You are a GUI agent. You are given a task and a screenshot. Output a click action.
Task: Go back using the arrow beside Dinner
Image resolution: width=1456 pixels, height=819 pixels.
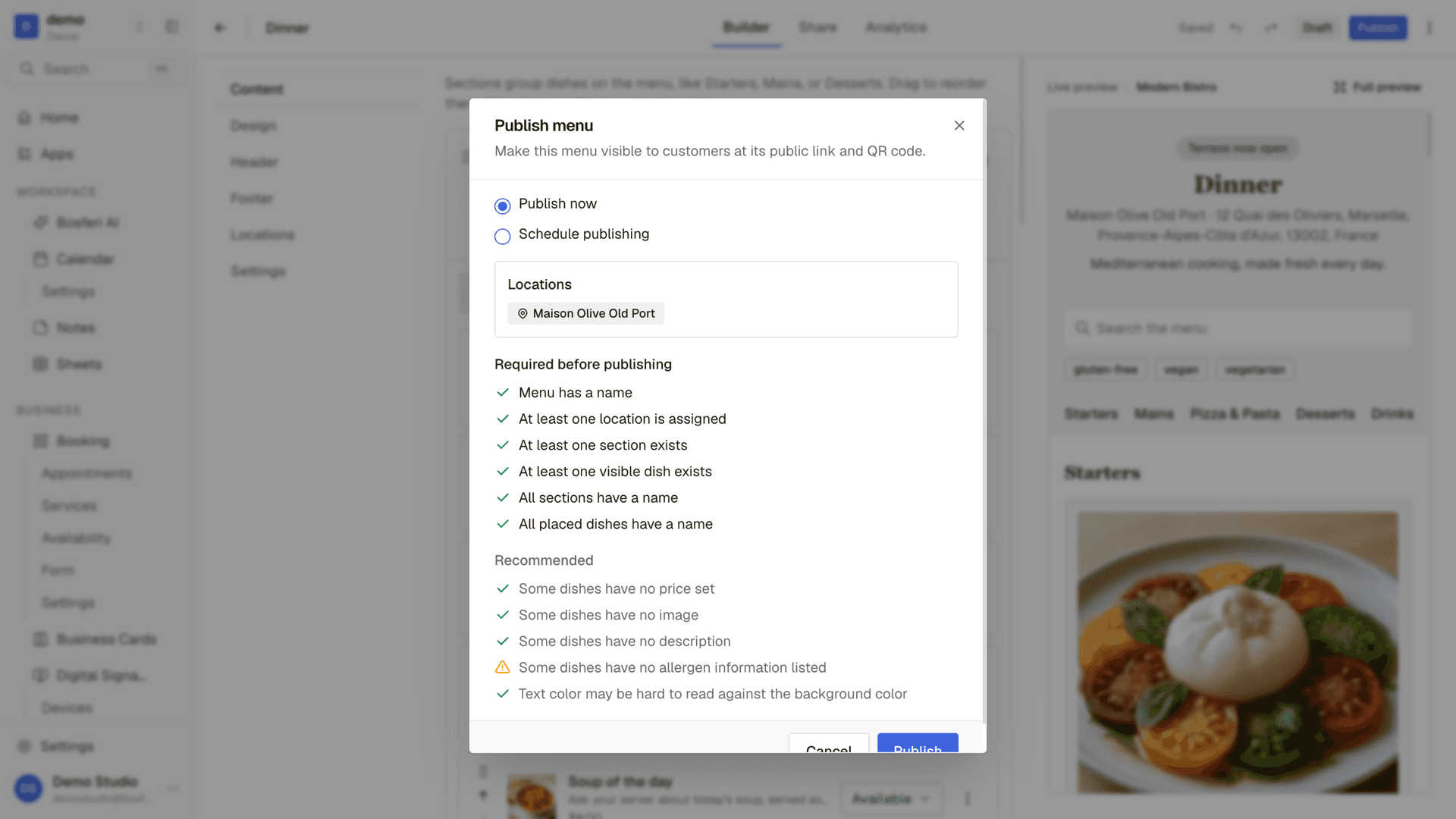click(220, 28)
